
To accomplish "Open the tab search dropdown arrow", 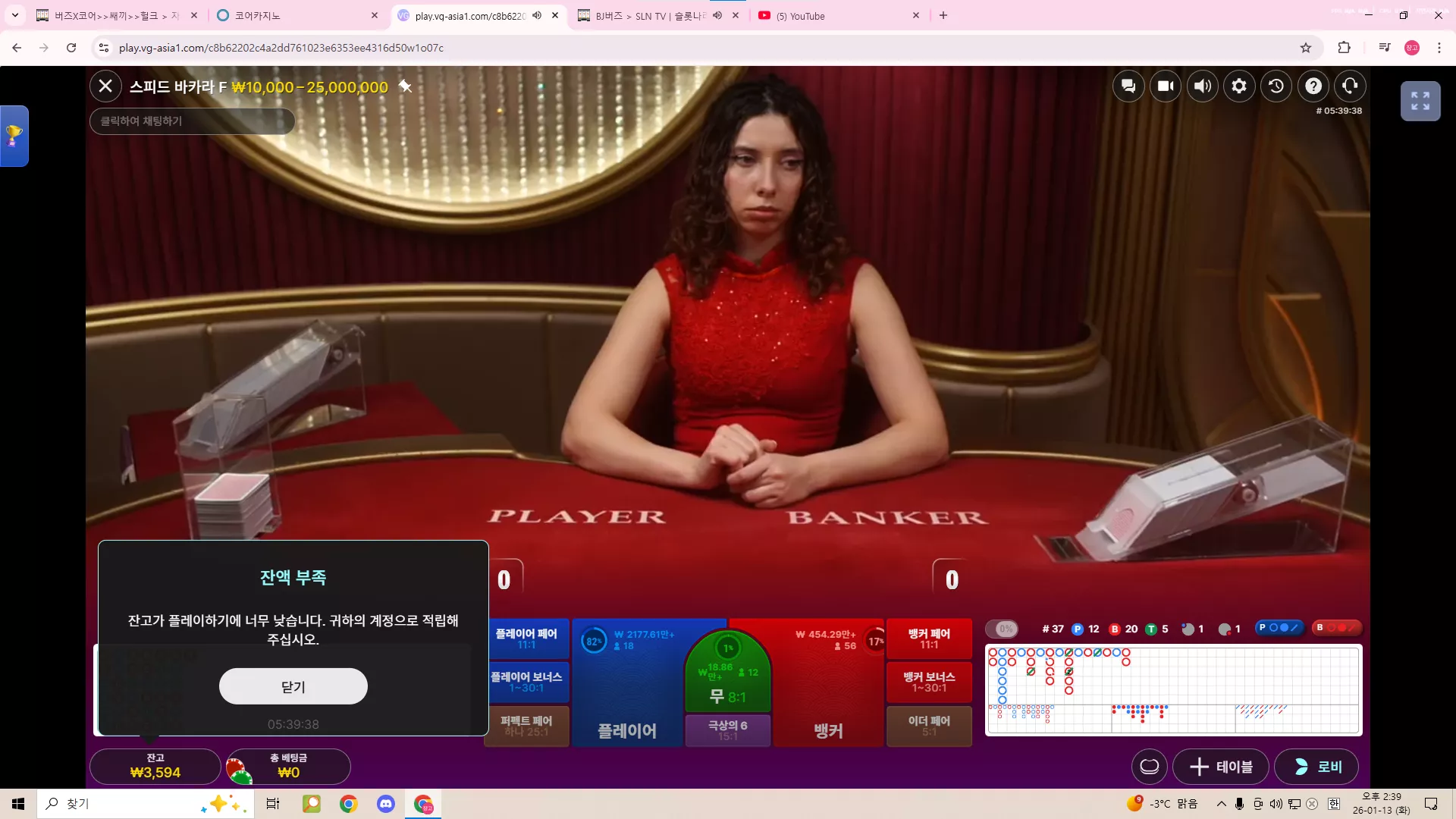I will [x=15, y=15].
